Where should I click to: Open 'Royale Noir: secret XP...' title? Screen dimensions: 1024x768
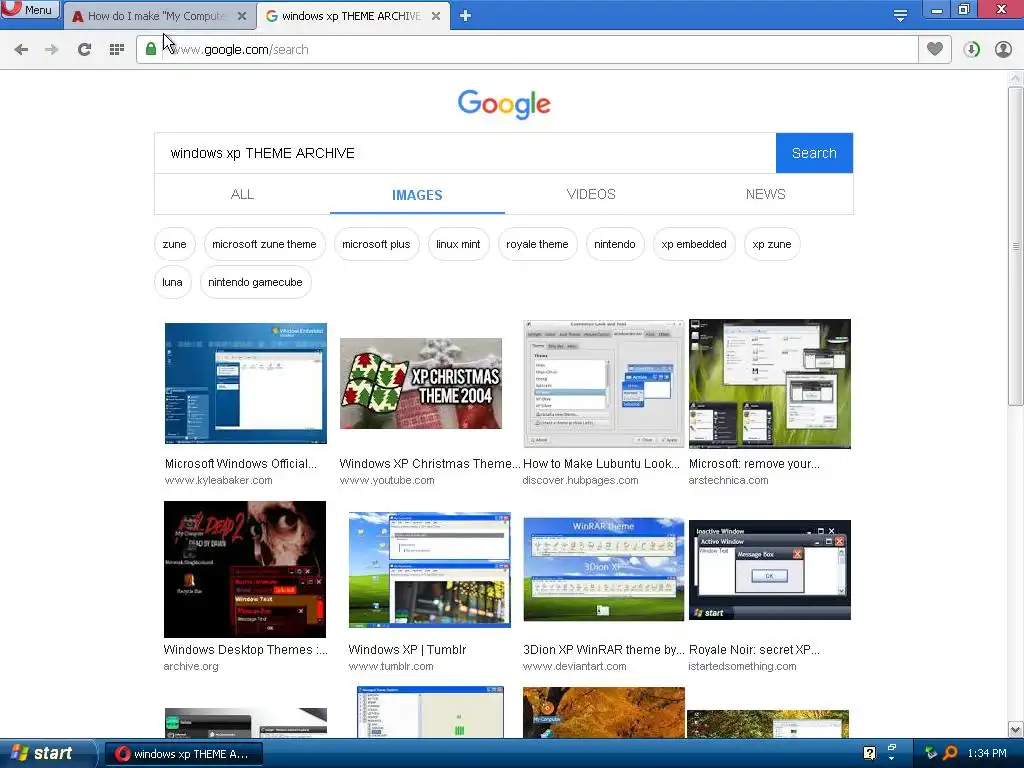[754, 650]
